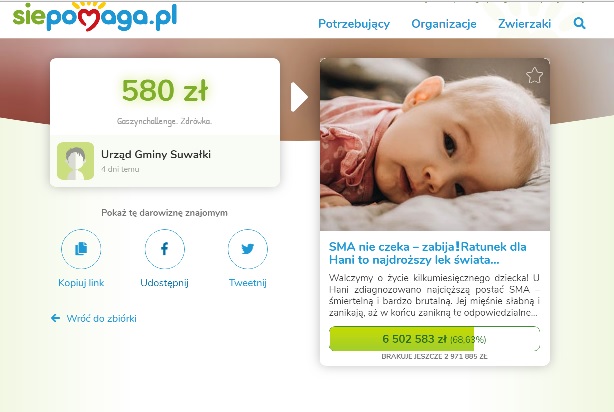Click the Udostępnij label
Image resolution: width=614 pixels, height=412 pixels.
pyautogui.click(x=164, y=283)
